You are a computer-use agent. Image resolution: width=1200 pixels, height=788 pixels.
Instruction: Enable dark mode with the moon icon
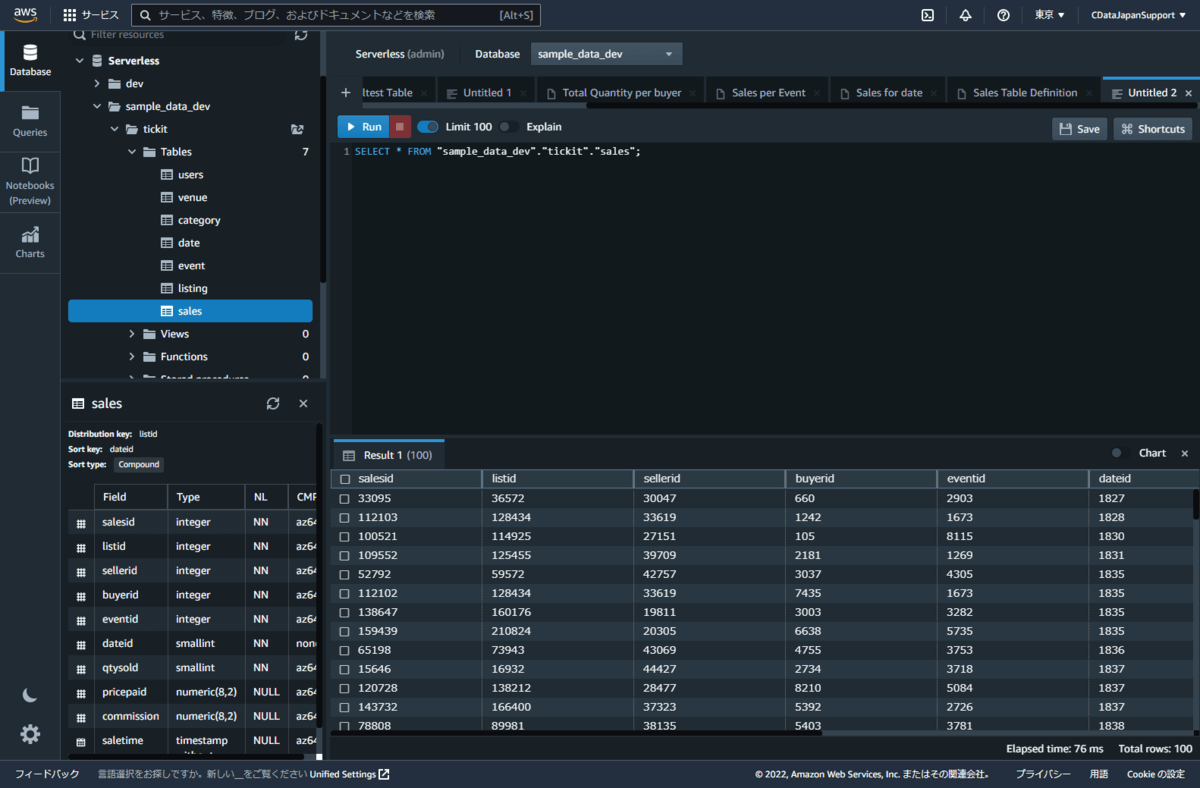(x=30, y=695)
